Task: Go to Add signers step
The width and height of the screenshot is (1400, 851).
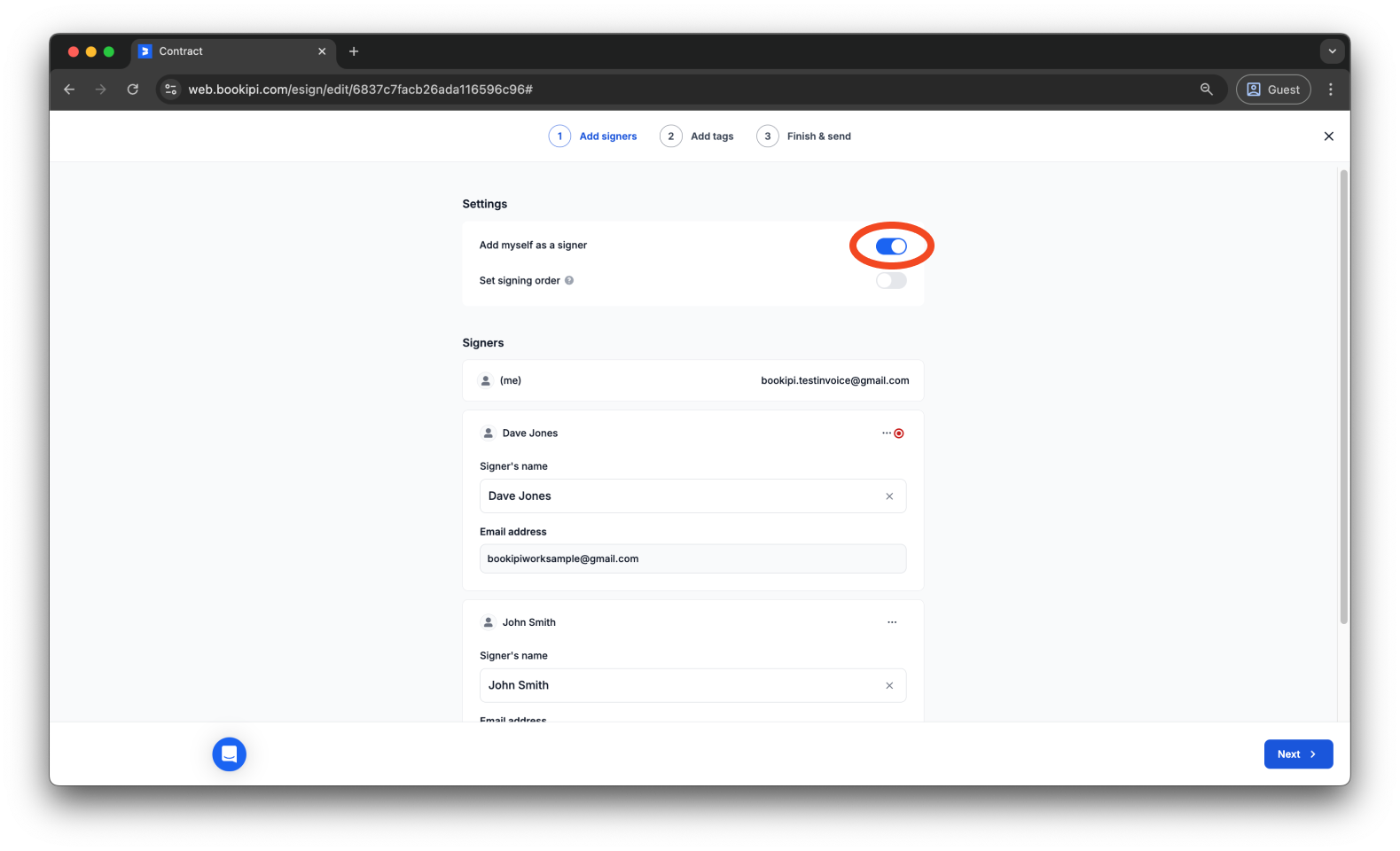Action: coord(593,137)
